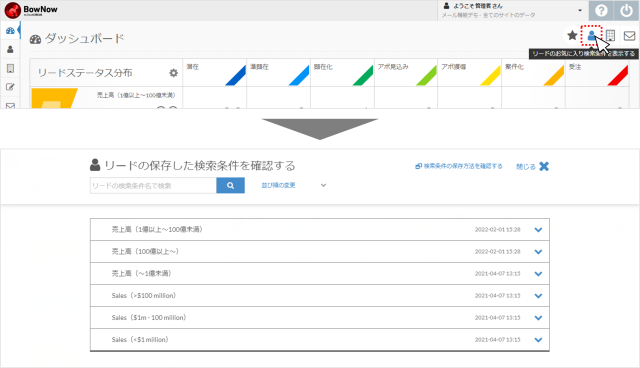Viewport: 640px width, 368px height.
Task: Click the リードステータス分布 heading
Action: click(x=85, y=73)
